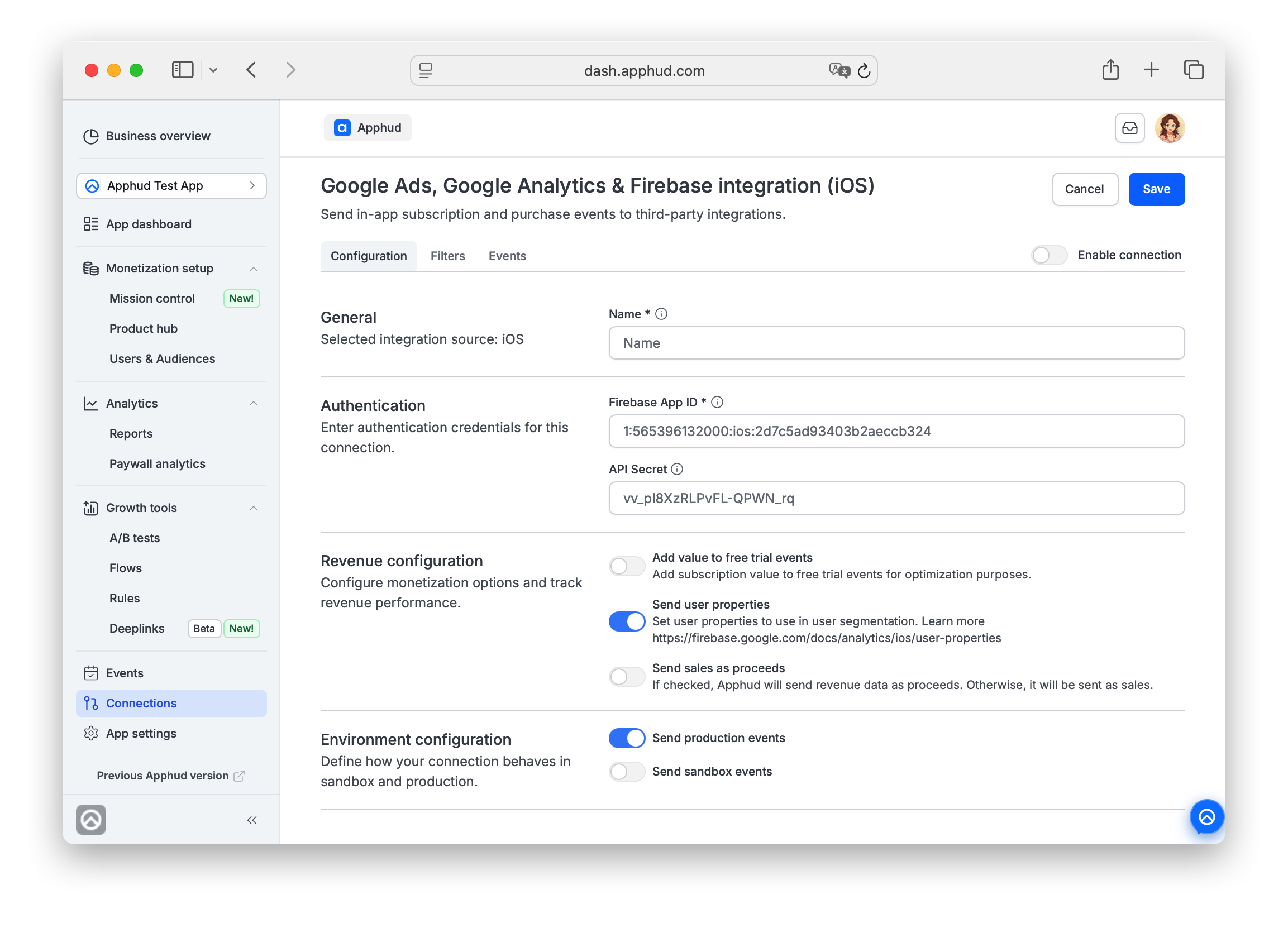The width and height of the screenshot is (1288, 928).
Task: Click the dash.apphud.com address bar
Action: point(644,70)
